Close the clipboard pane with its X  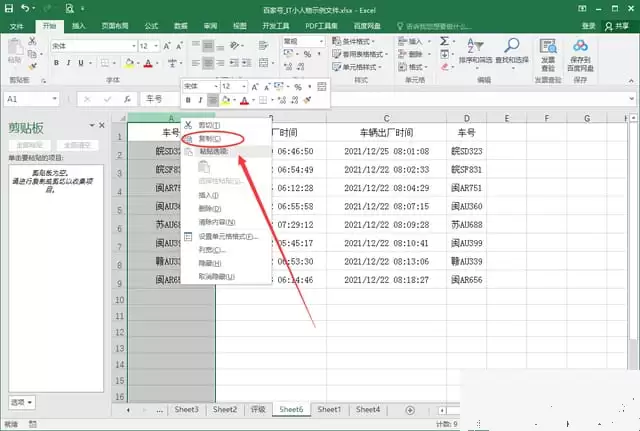[x=102, y=125]
